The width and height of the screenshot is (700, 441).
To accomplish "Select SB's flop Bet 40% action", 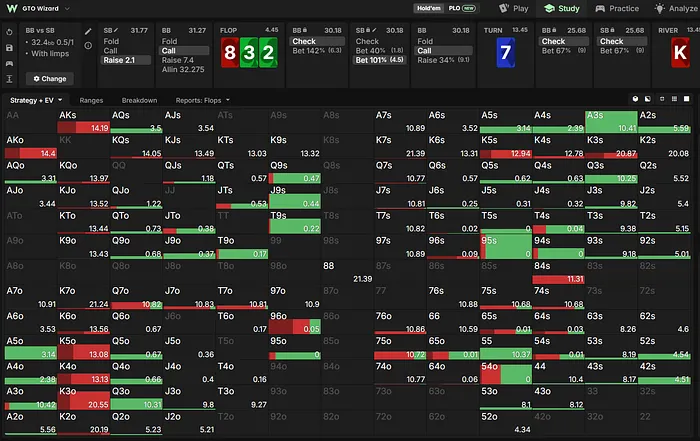I will pyautogui.click(x=379, y=51).
